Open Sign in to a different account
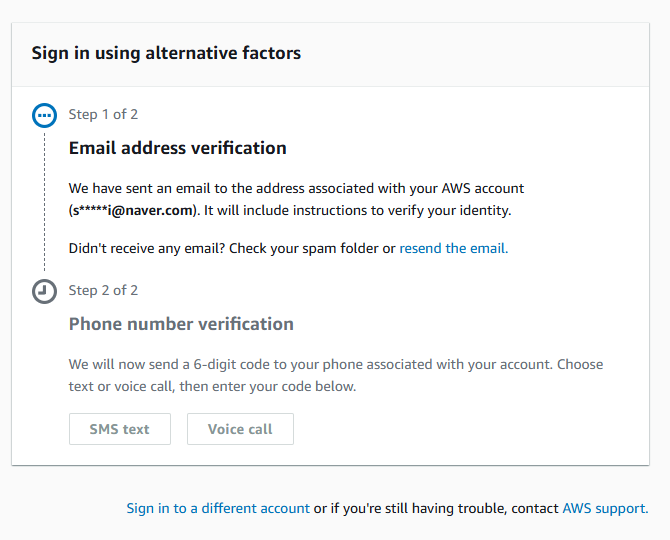This screenshot has height=540, width=670. point(218,508)
